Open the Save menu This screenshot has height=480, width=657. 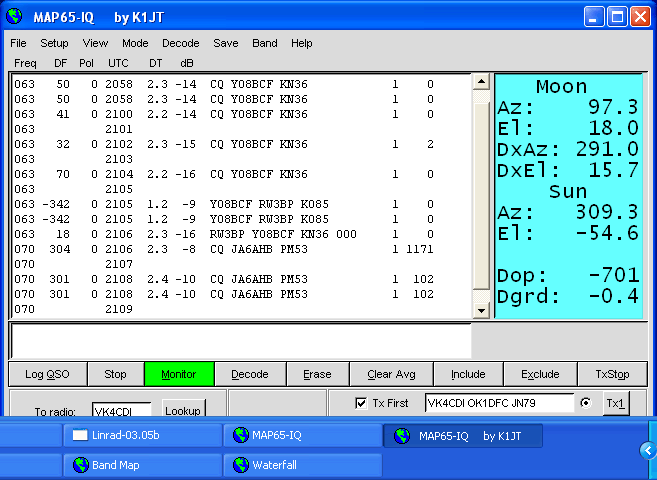pos(225,43)
